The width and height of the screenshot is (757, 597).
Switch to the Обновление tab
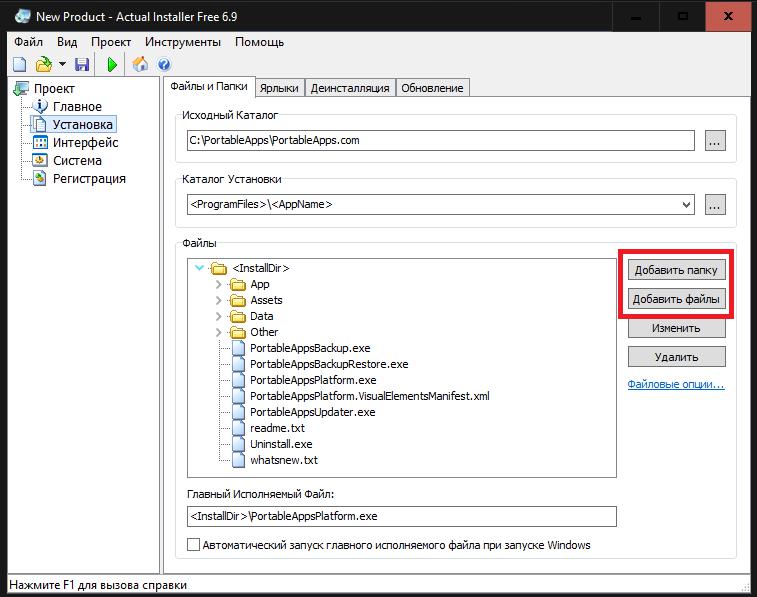tap(432, 88)
